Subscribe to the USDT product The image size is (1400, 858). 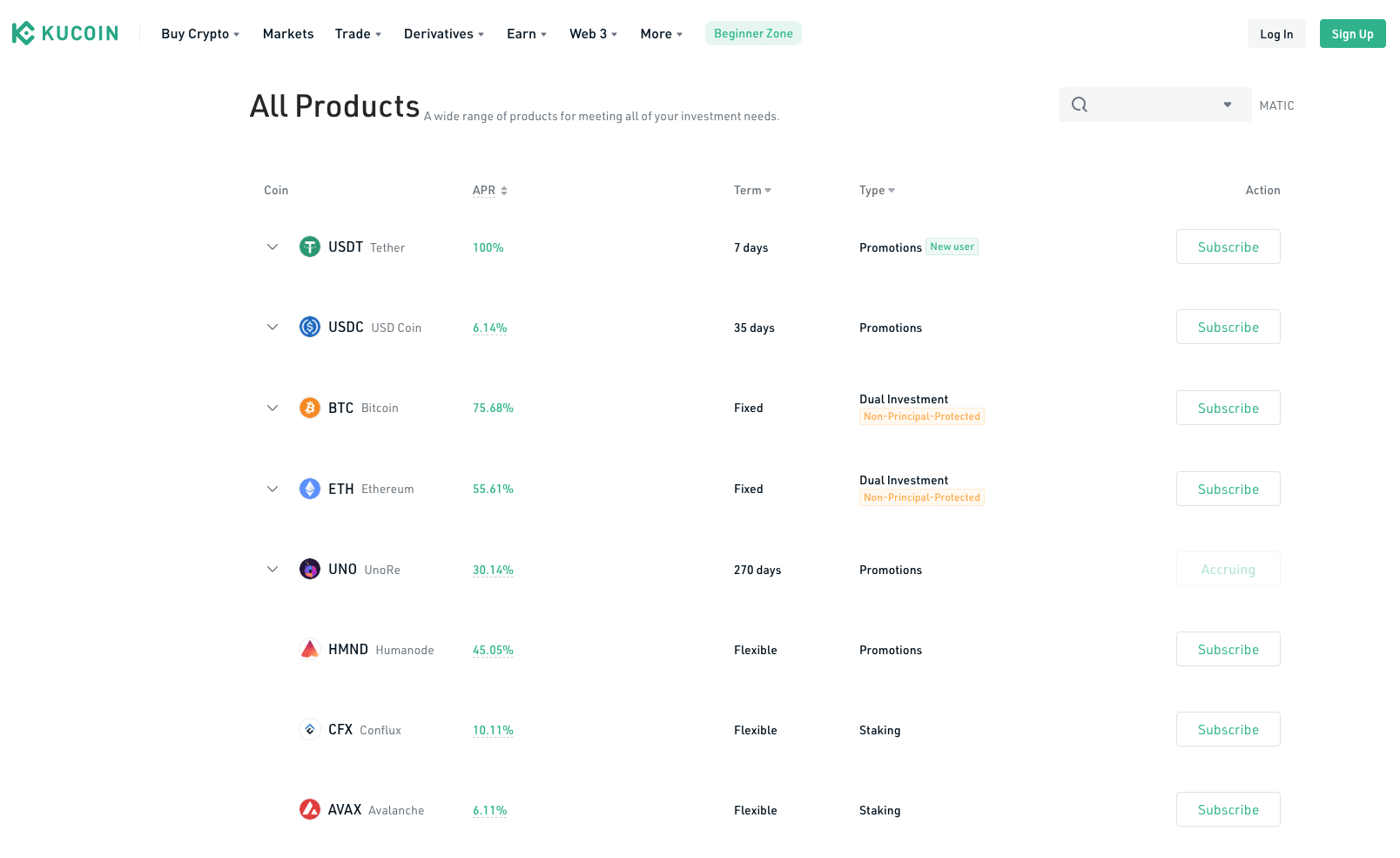1228,247
